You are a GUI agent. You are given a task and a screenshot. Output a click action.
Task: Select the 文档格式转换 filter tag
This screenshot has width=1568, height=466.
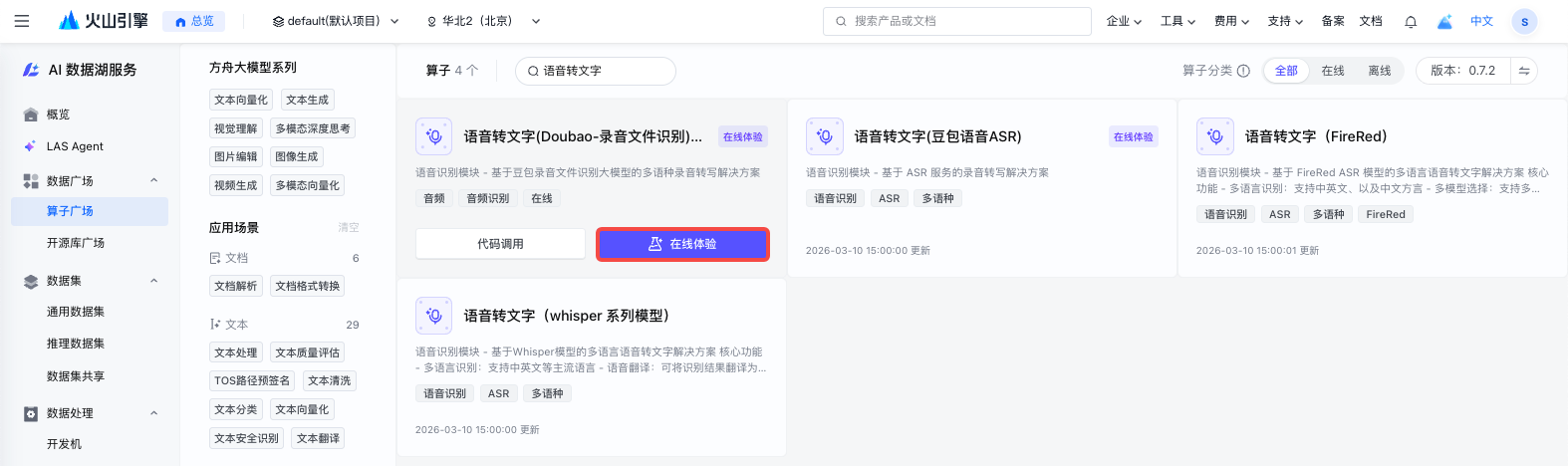[x=307, y=286]
